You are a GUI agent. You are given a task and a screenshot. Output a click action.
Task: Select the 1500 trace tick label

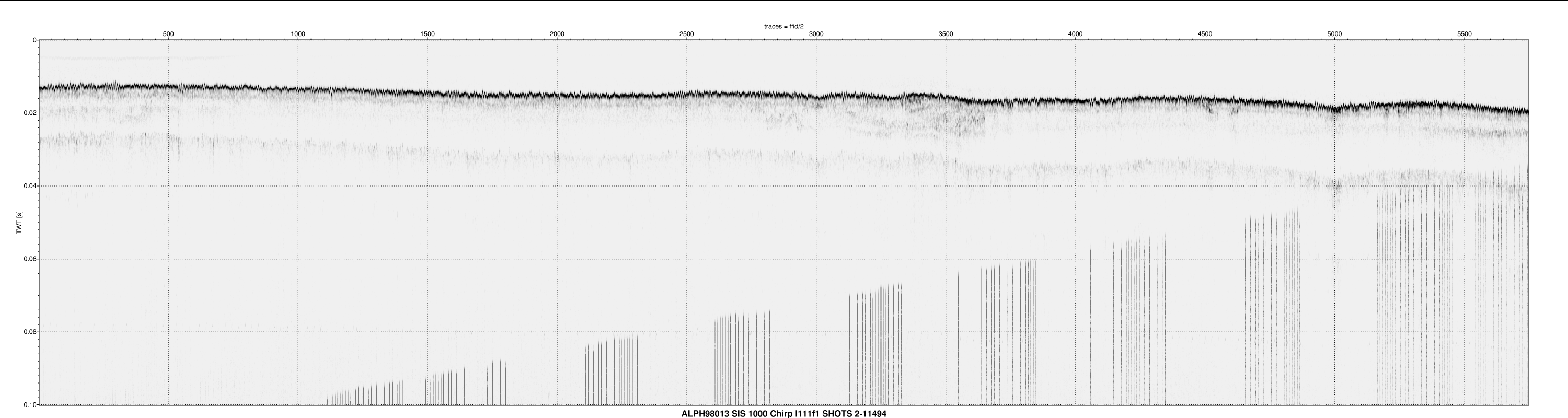(428, 34)
